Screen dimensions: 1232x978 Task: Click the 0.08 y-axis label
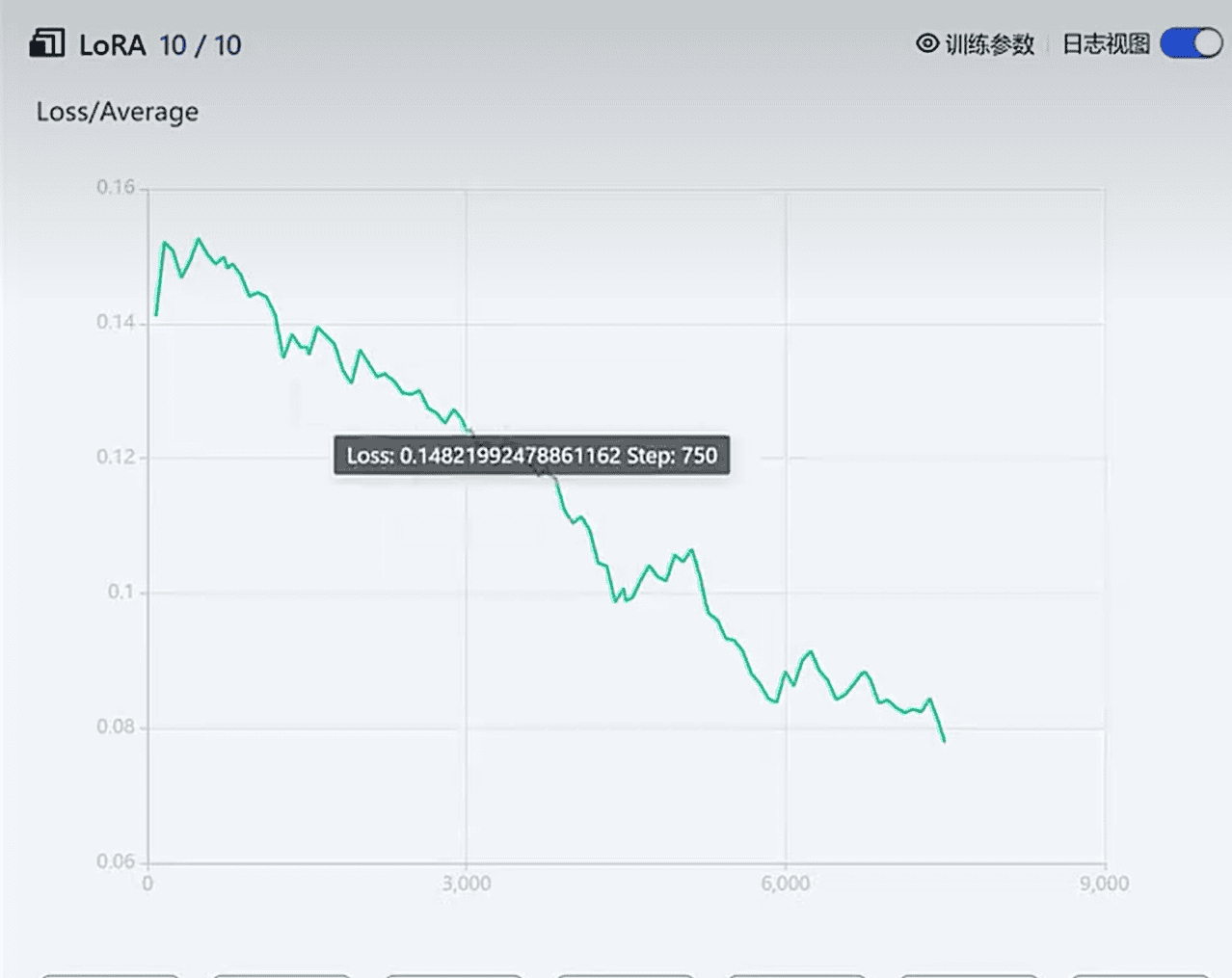116,727
